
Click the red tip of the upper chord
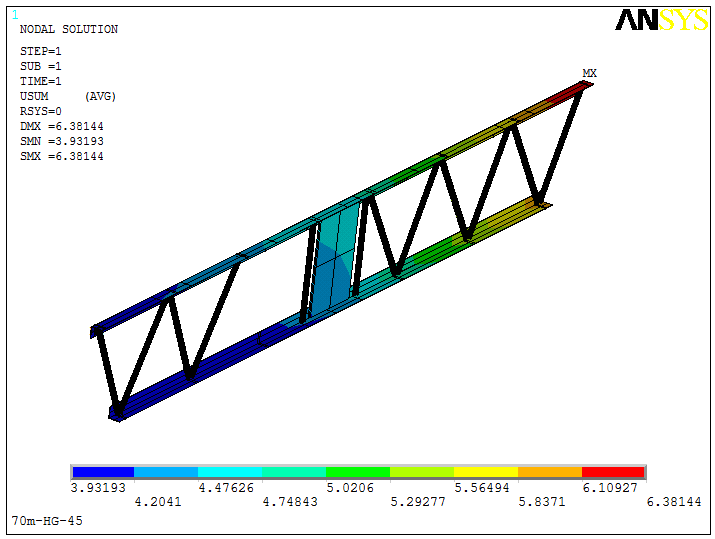(x=570, y=92)
